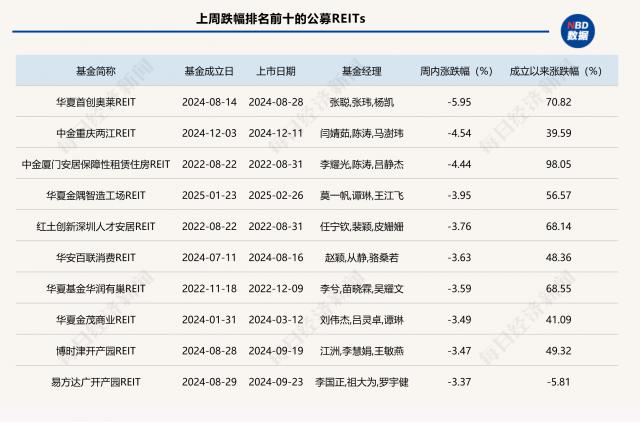This screenshot has height=422, width=640.
Task: Select the weekly change value -4.54
Action: pyautogui.click(x=459, y=133)
